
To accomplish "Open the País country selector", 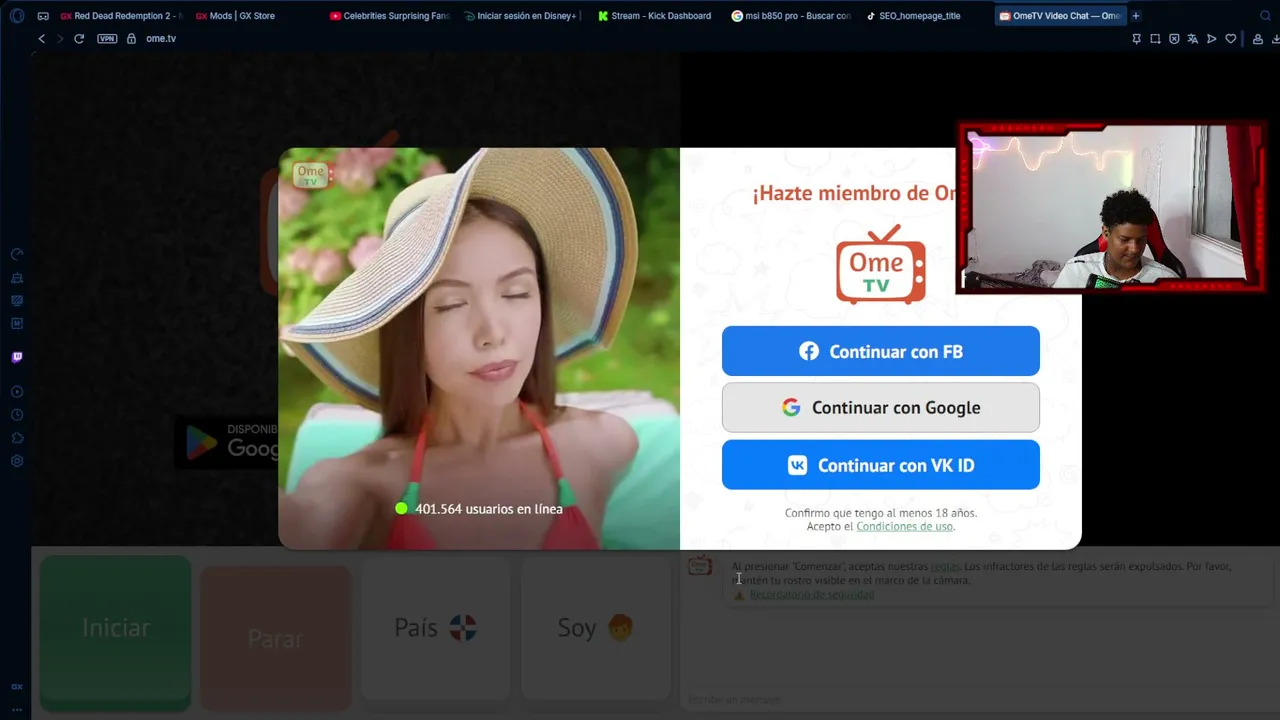I will [x=435, y=628].
